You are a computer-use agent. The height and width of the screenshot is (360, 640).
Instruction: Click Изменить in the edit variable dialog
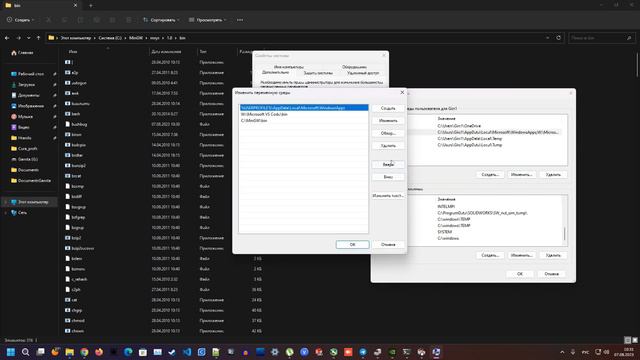[388, 121]
